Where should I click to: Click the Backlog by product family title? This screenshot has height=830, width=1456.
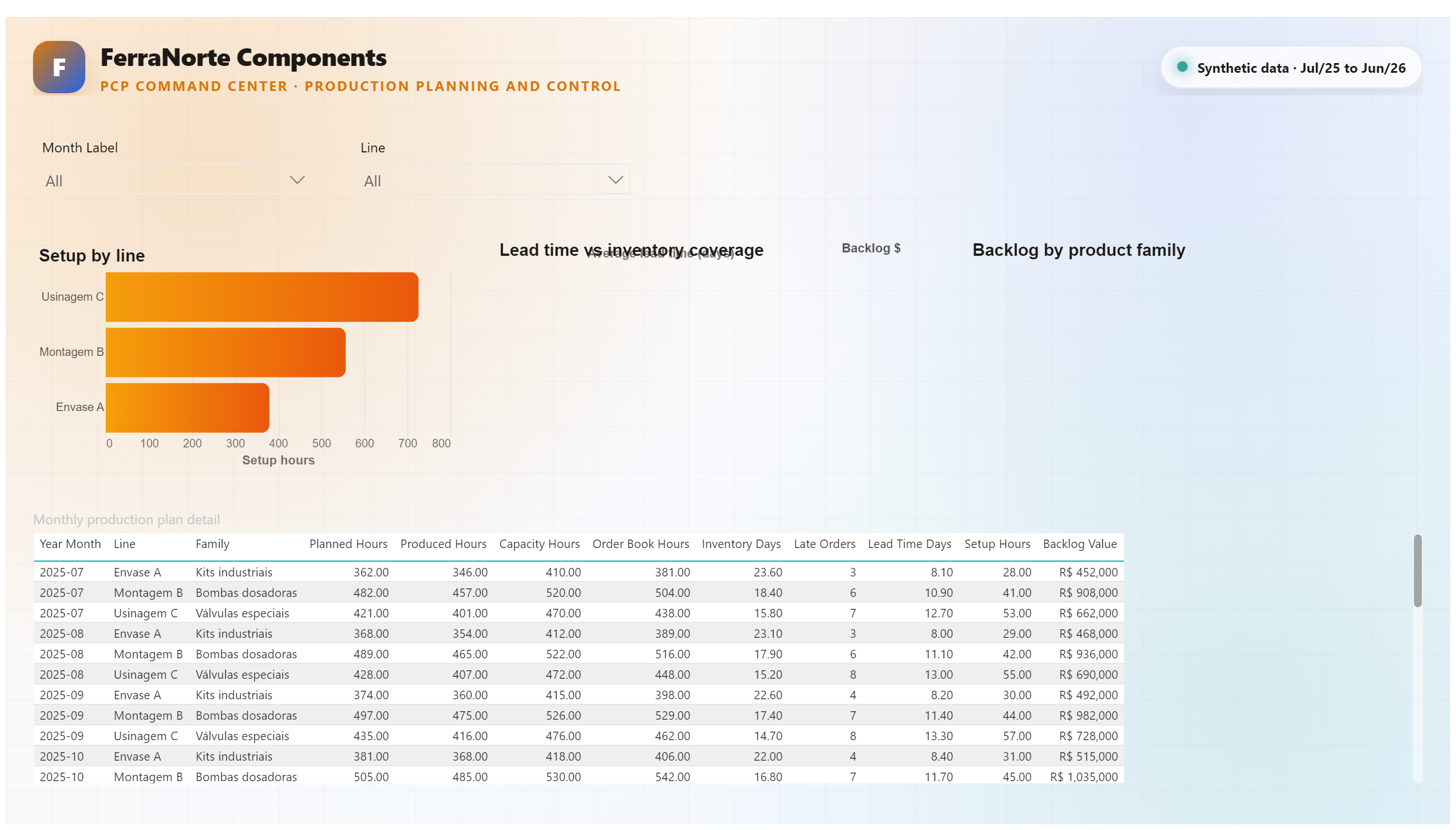[1078, 250]
